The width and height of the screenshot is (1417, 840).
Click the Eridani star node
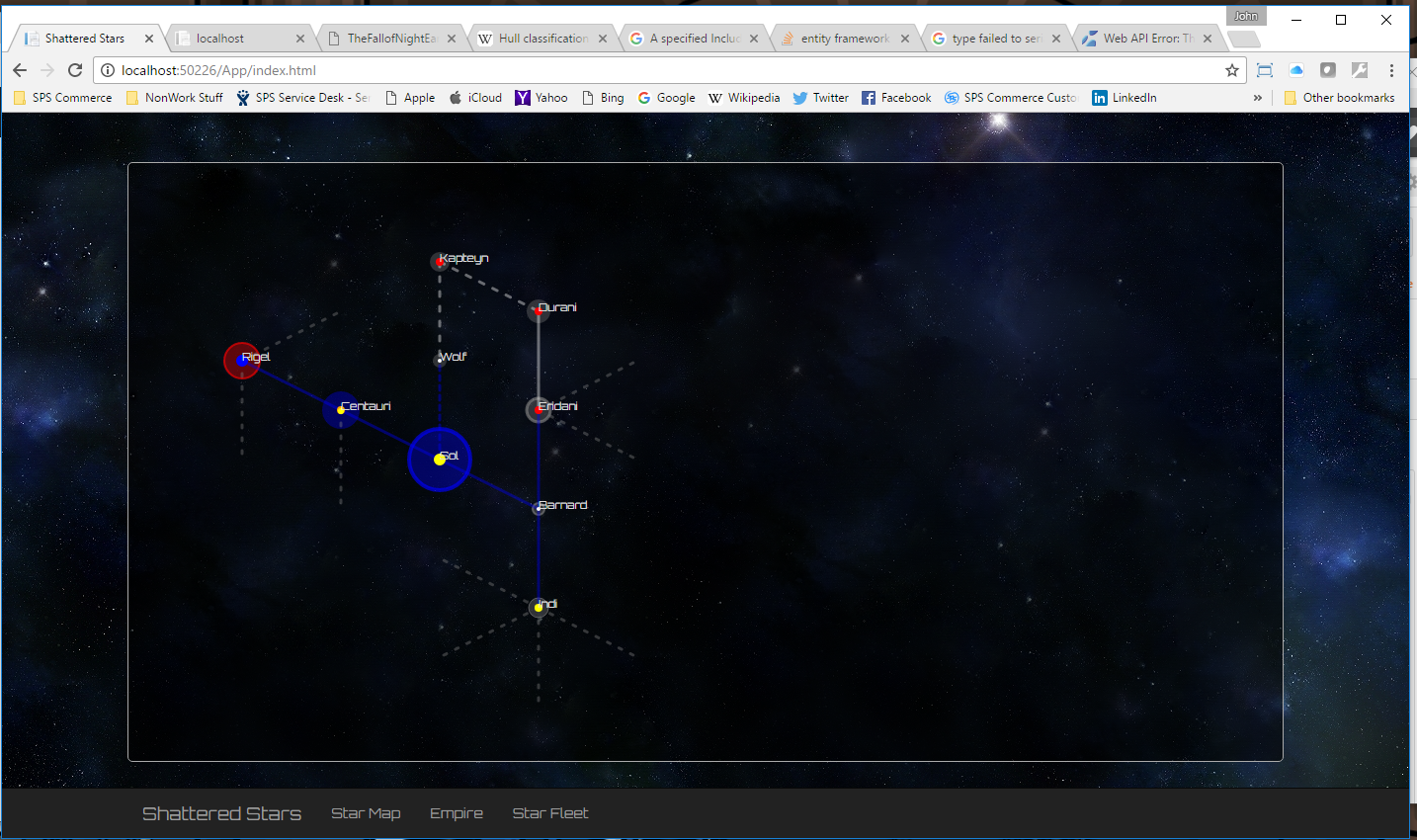tap(539, 409)
